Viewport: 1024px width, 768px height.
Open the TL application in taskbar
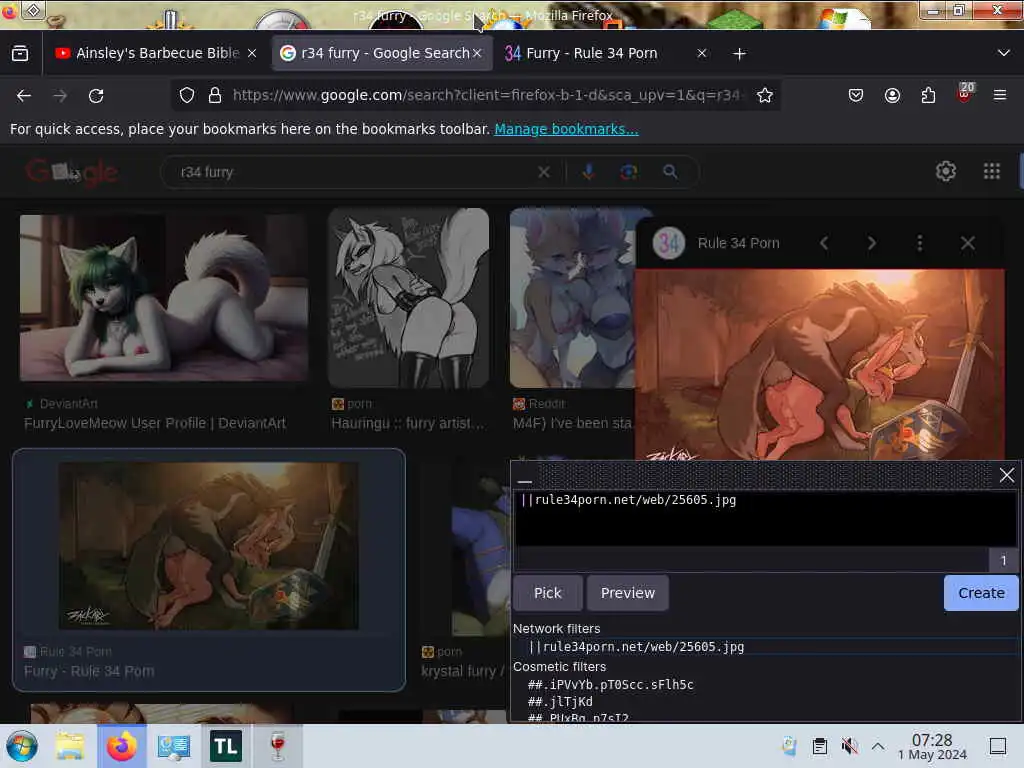pyautogui.click(x=225, y=746)
